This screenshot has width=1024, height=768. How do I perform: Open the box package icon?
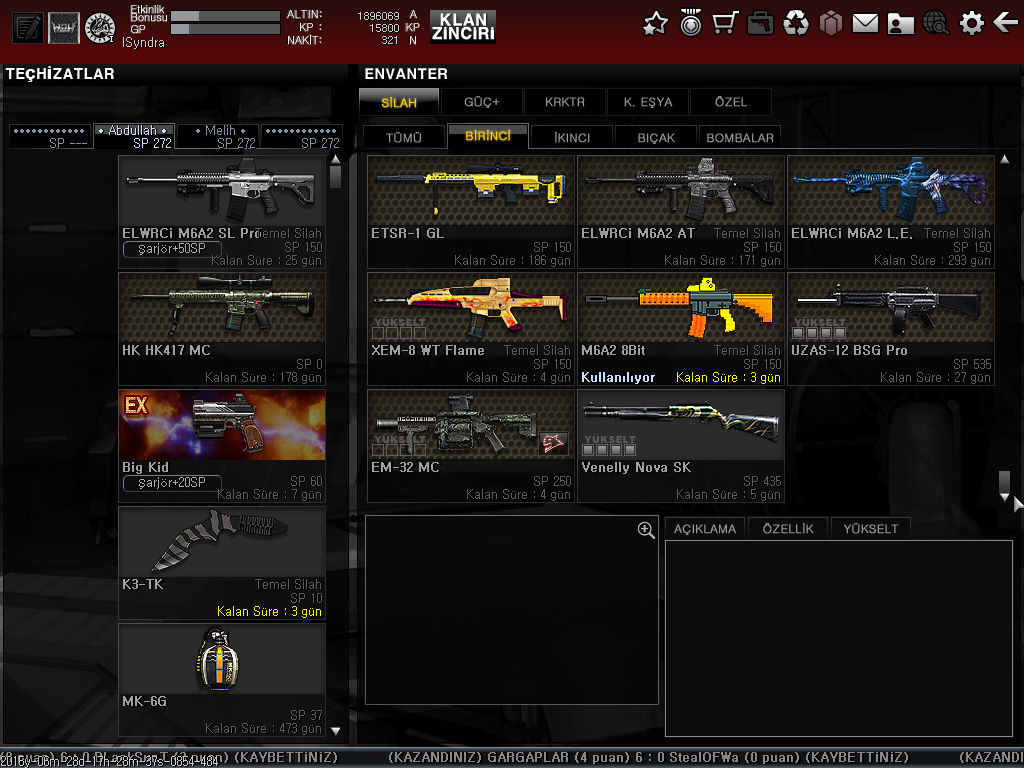tap(831, 24)
